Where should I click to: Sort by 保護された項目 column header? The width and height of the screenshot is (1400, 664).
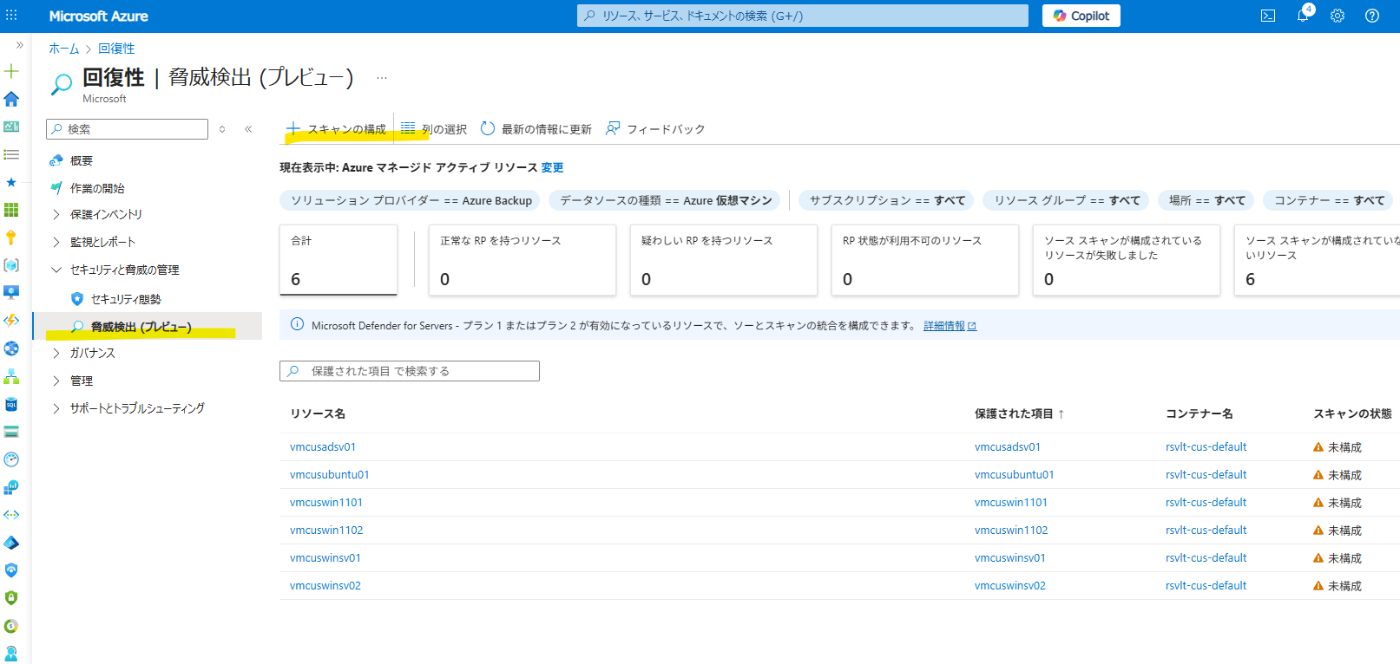point(1019,414)
